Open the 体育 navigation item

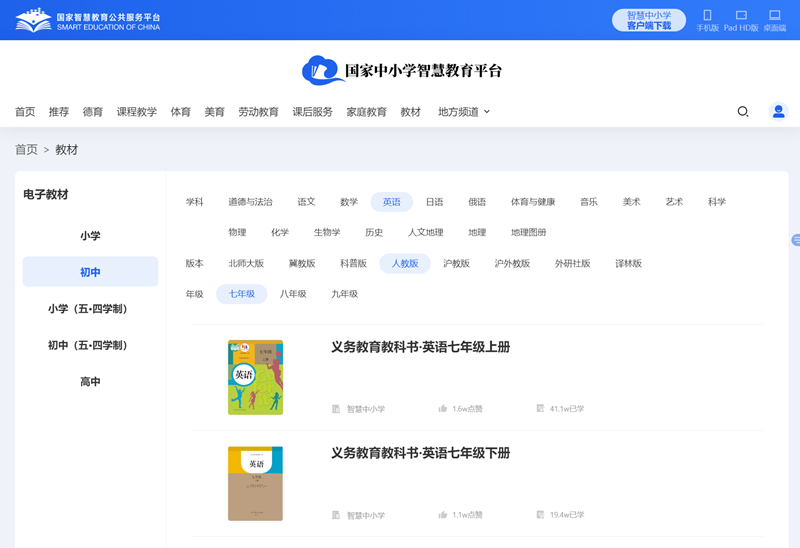click(x=181, y=112)
